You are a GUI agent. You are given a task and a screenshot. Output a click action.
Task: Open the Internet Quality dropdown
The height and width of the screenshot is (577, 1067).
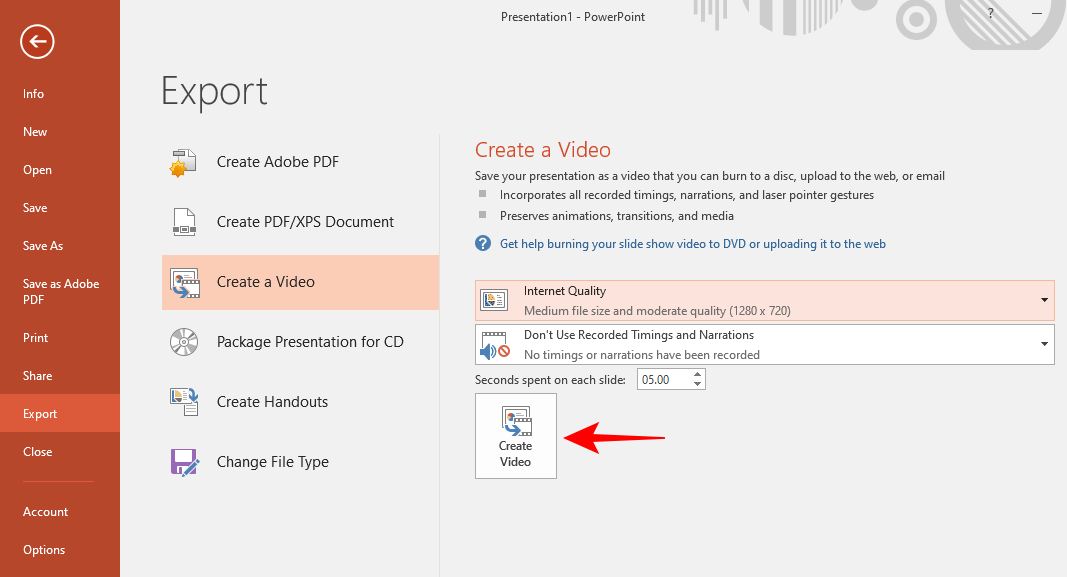pos(1046,299)
